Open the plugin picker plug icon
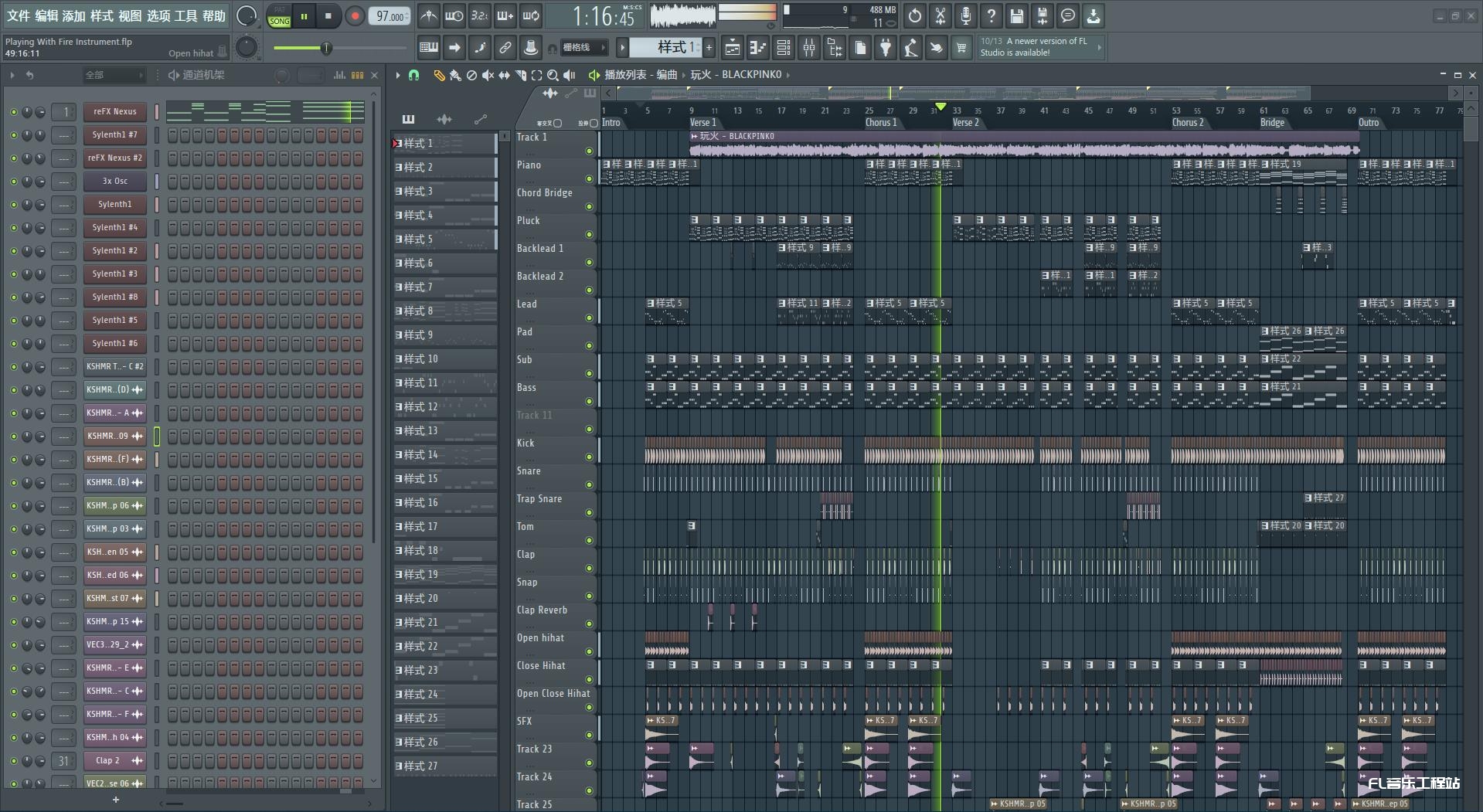The image size is (1483, 812). click(x=886, y=48)
